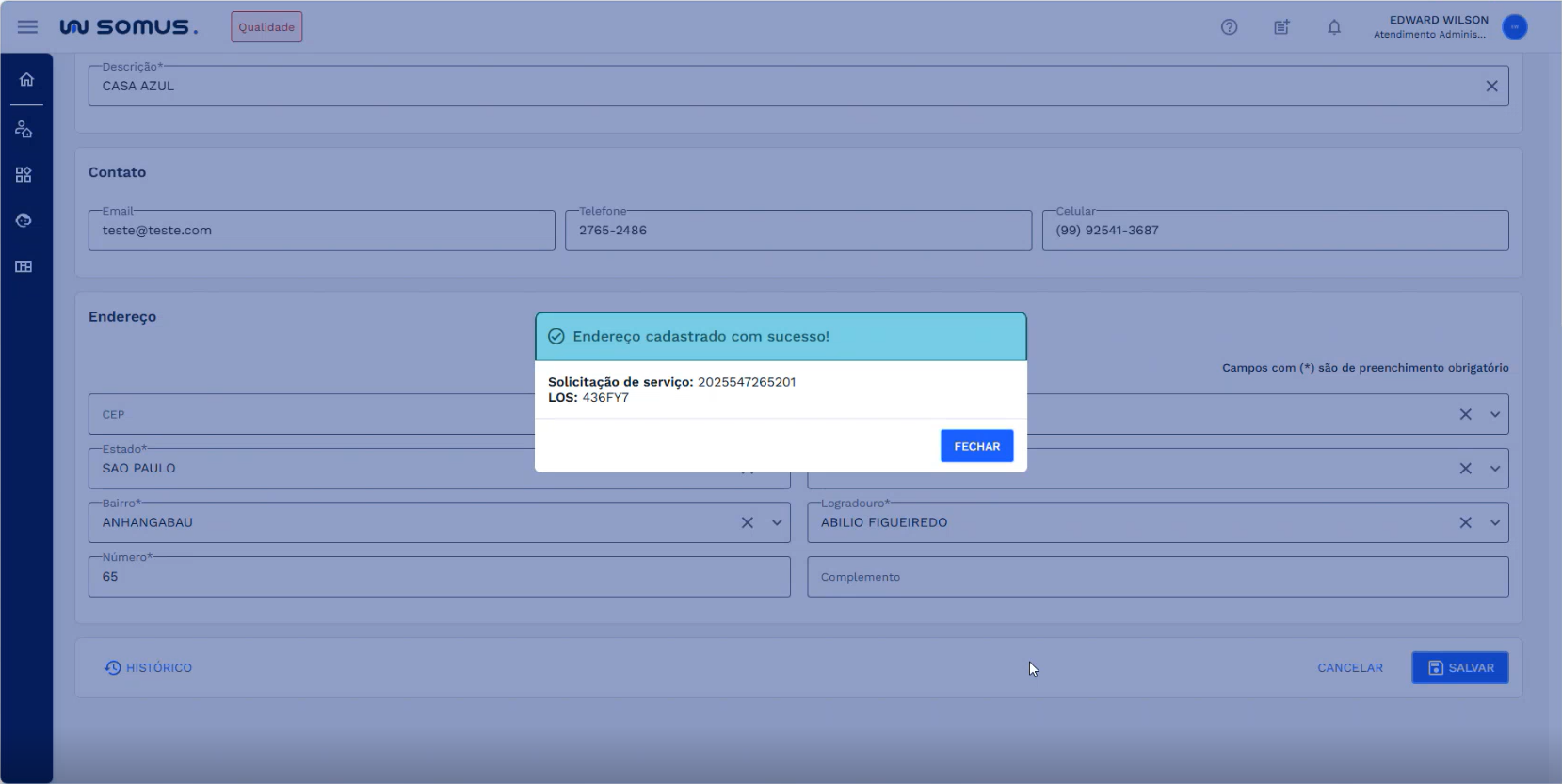The image size is (1562, 784).
Task: Expand the CEP dropdown arrow
Action: [x=1495, y=415]
